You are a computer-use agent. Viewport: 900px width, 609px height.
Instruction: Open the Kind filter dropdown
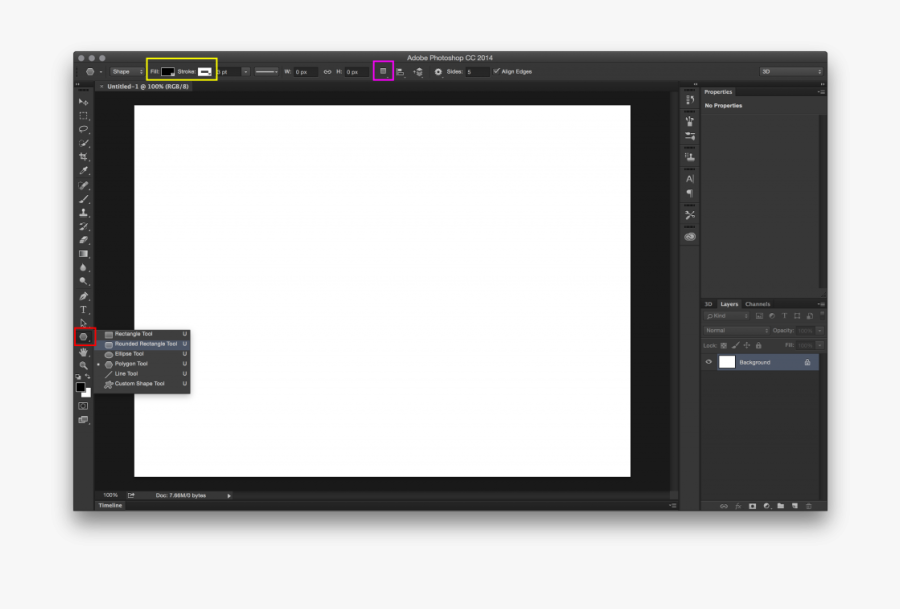pyautogui.click(x=725, y=316)
